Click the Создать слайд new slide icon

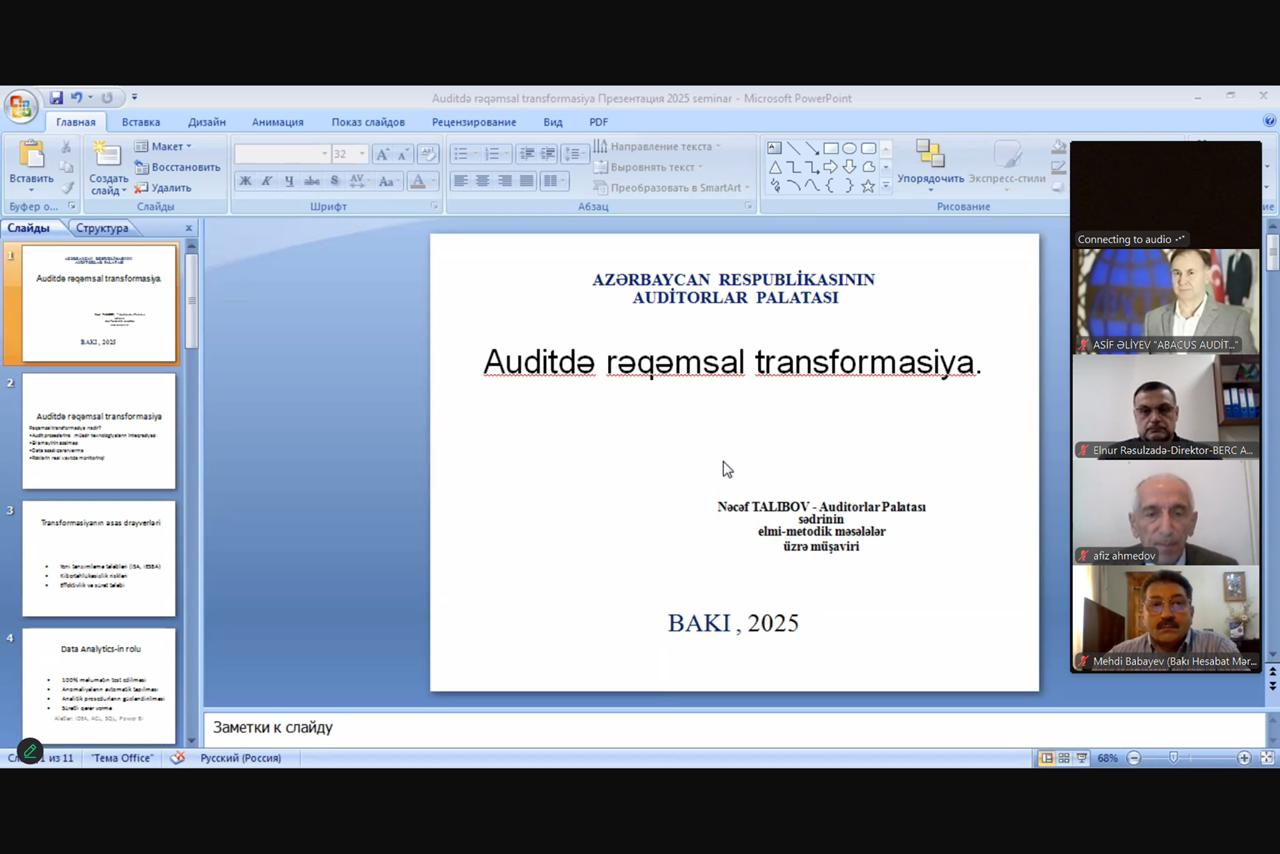pos(107,155)
